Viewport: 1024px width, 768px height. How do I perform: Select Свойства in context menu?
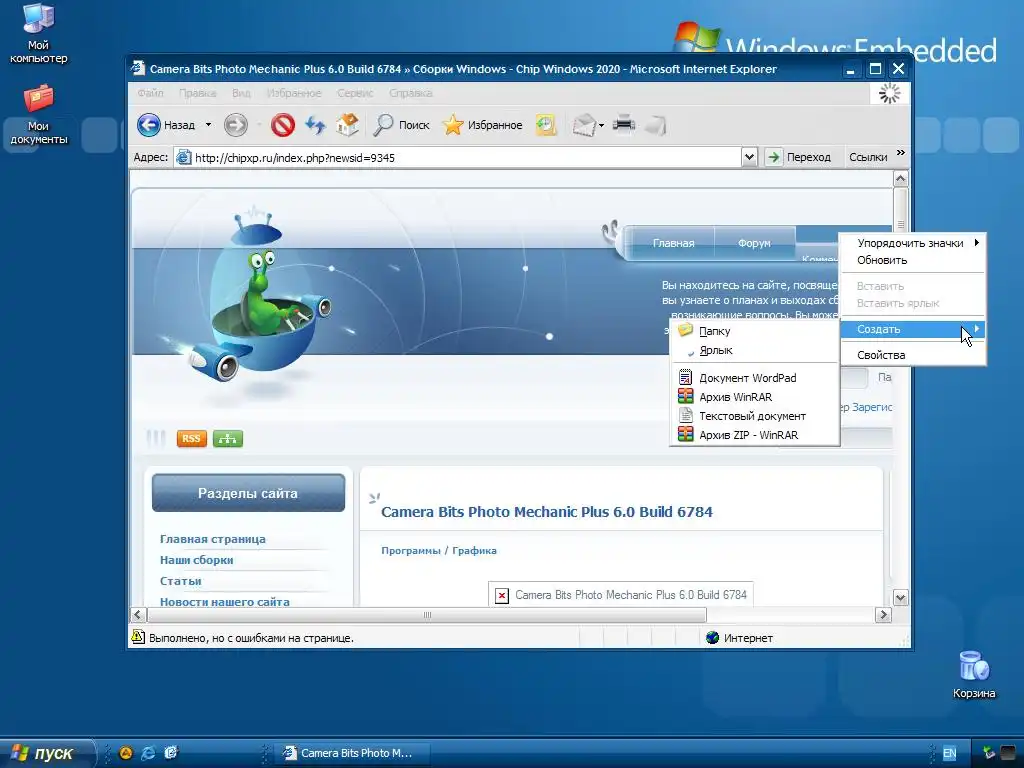[x=913, y=355]
